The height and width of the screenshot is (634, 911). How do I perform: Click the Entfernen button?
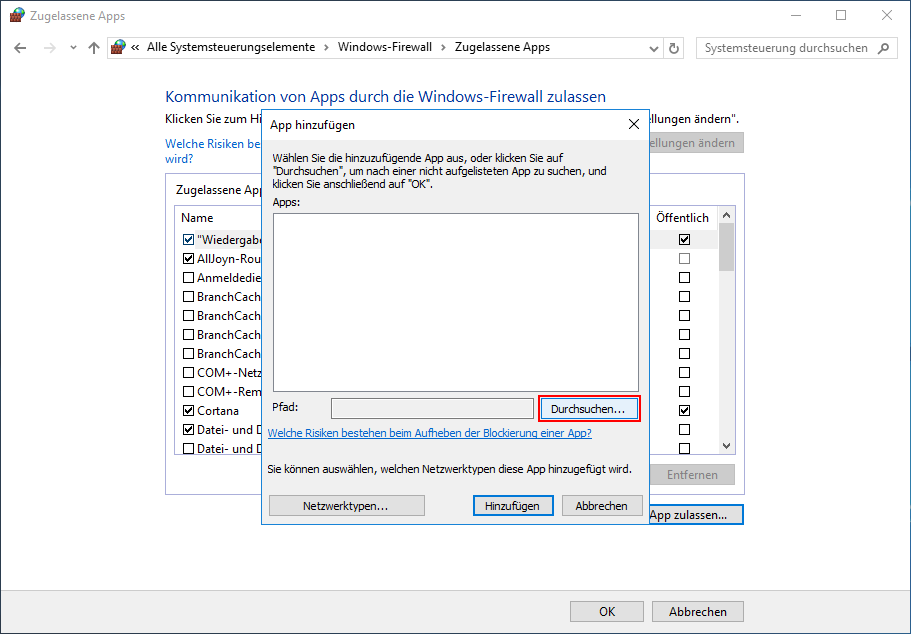pos(692,475)
